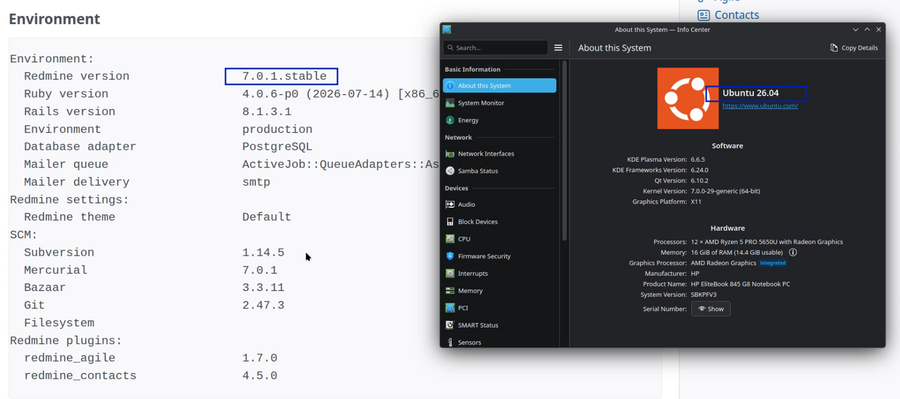The height and width of the screenshot is (399, 900).
Task: Open Samba Status entry
Action: coord(499,171)
